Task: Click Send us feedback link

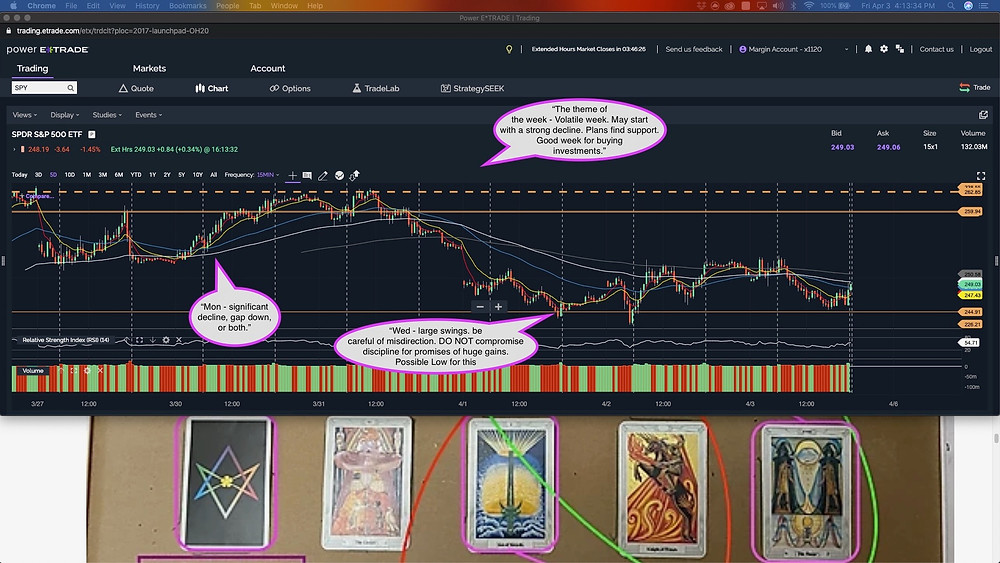Action: [x=694, y=49]
